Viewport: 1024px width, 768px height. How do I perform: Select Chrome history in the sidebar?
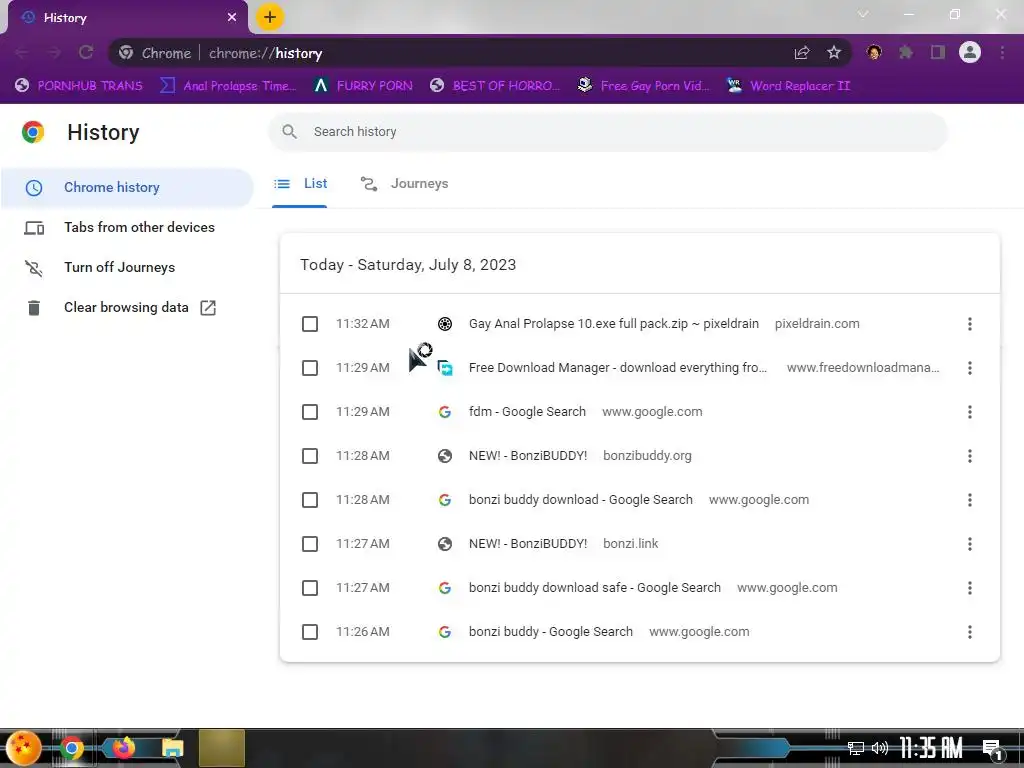click(x=127, y=187)
